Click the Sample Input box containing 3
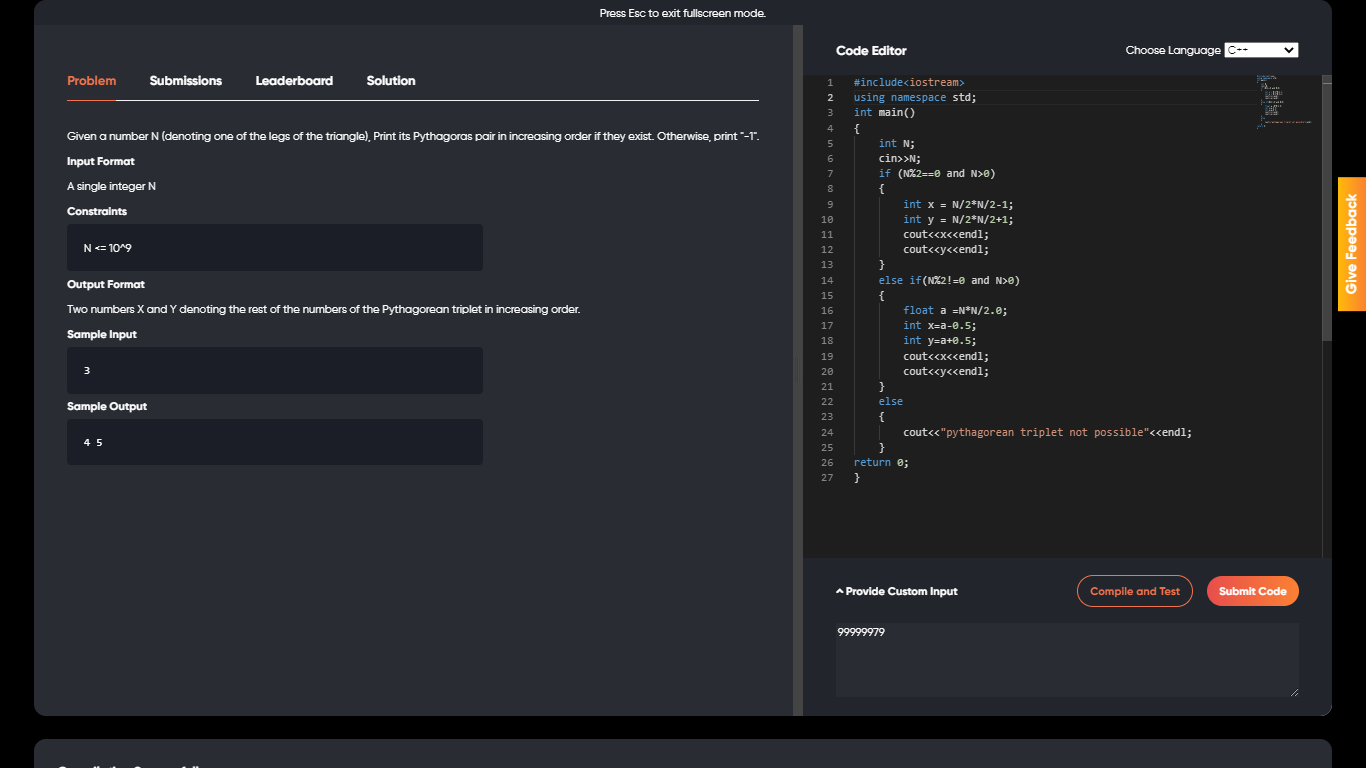Image resolution: width=1366 pixels, height=768 pixels. [274, 370]
